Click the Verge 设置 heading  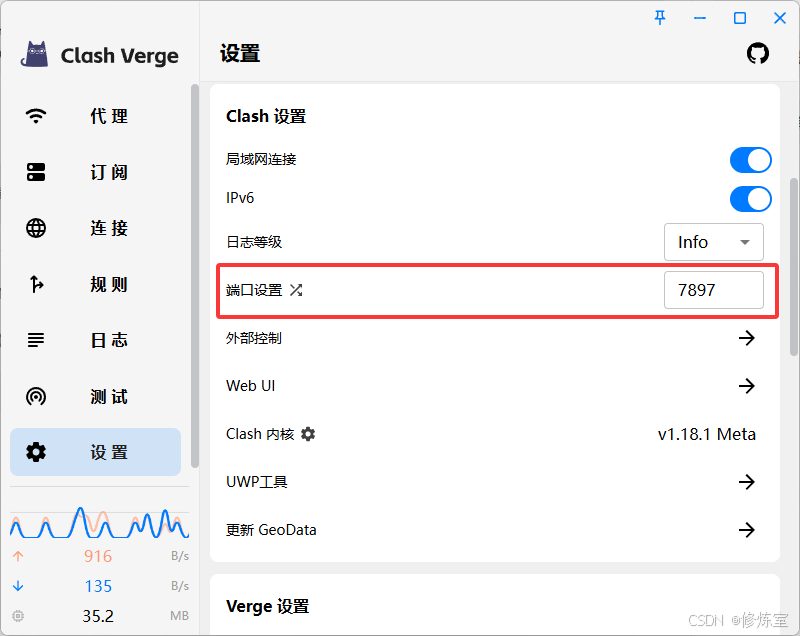(267, 606)
